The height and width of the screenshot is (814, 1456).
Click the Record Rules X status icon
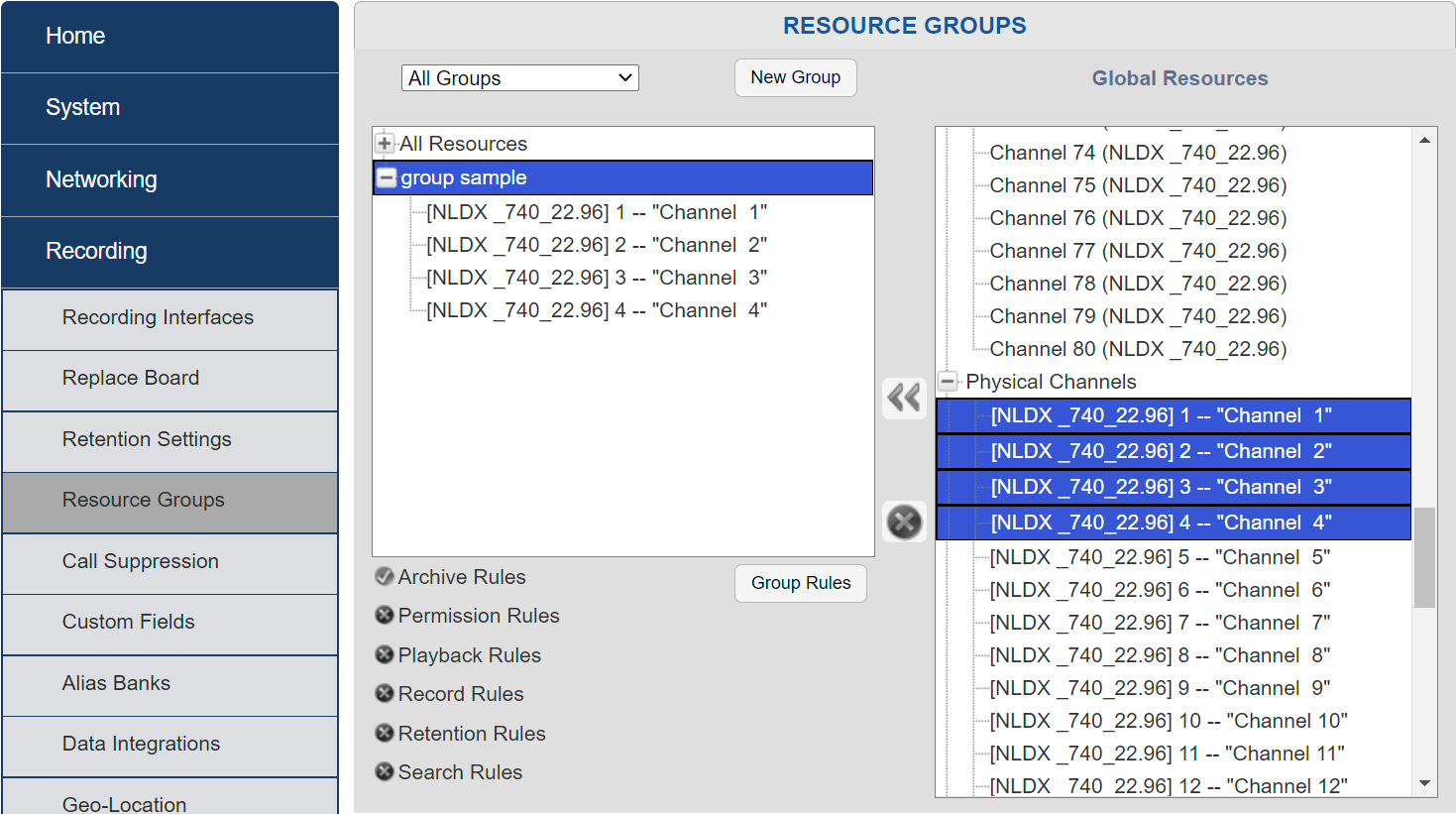(385, 694)
